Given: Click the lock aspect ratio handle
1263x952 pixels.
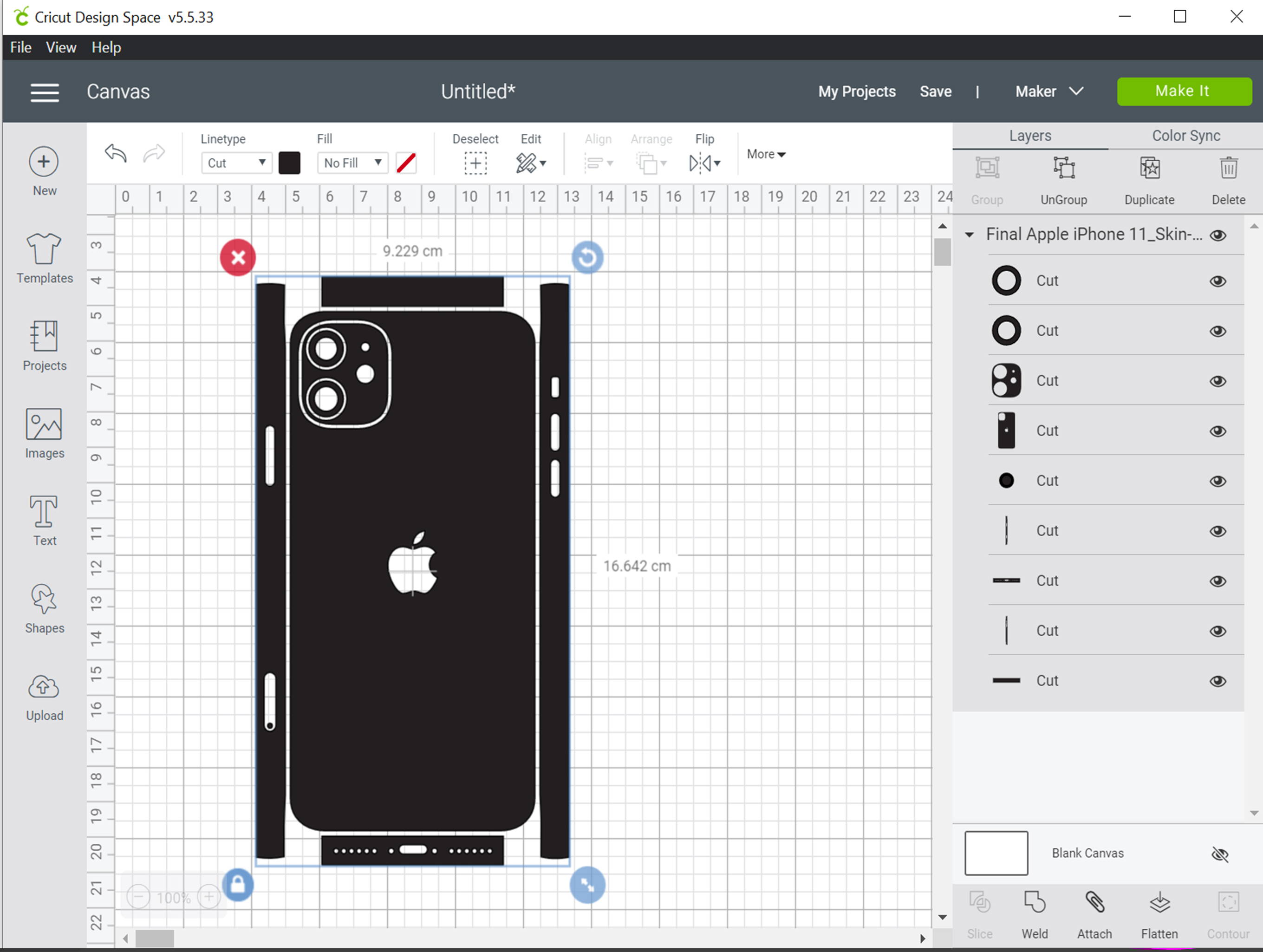Looking at the screenshot, I should [238, 885].
